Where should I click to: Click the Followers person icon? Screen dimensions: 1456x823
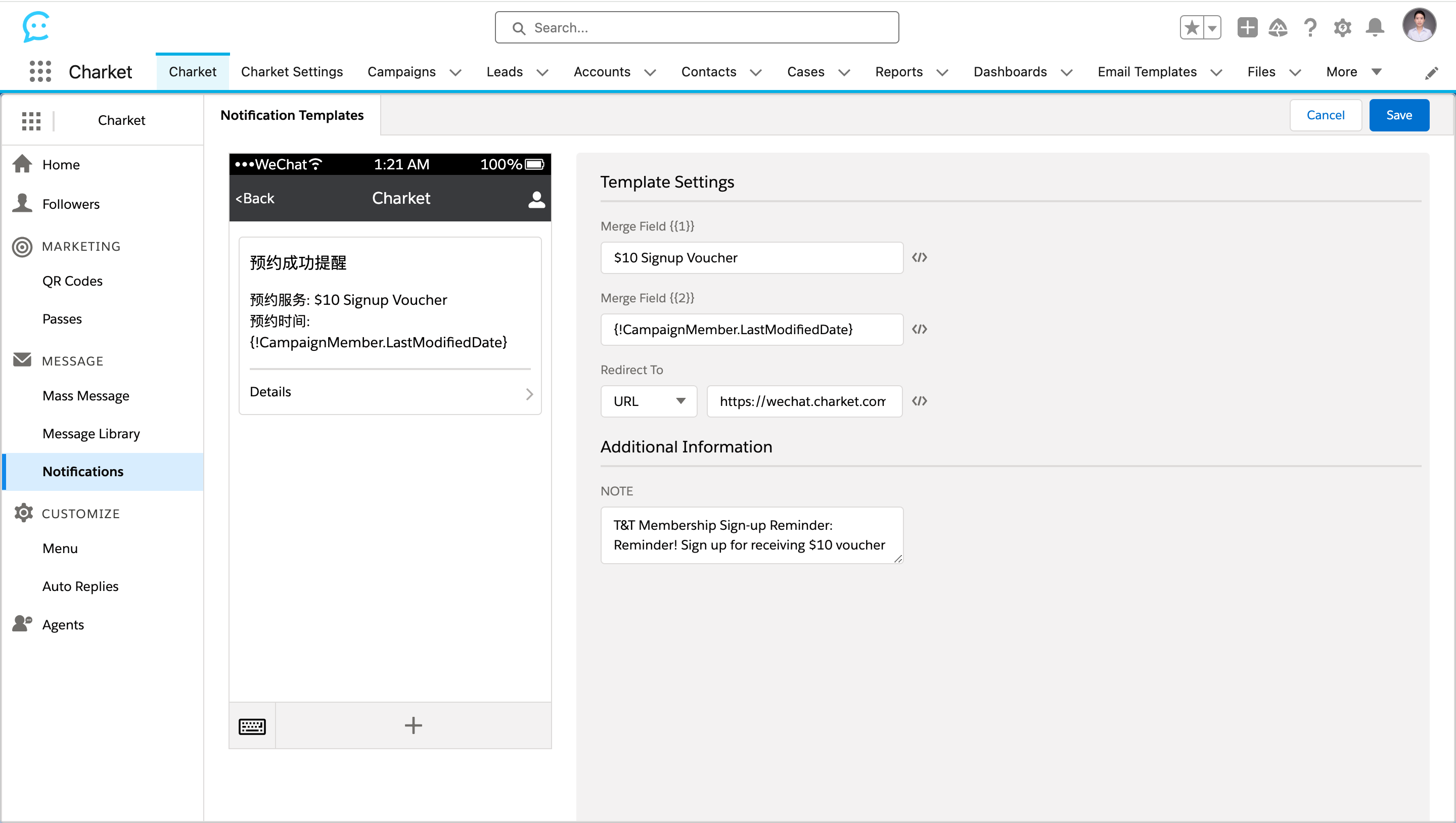[23, 203]
